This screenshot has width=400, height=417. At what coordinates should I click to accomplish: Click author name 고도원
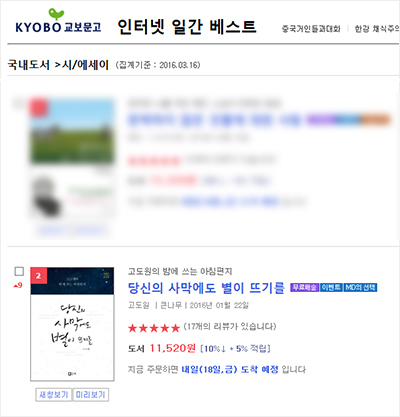click(139, 305)
